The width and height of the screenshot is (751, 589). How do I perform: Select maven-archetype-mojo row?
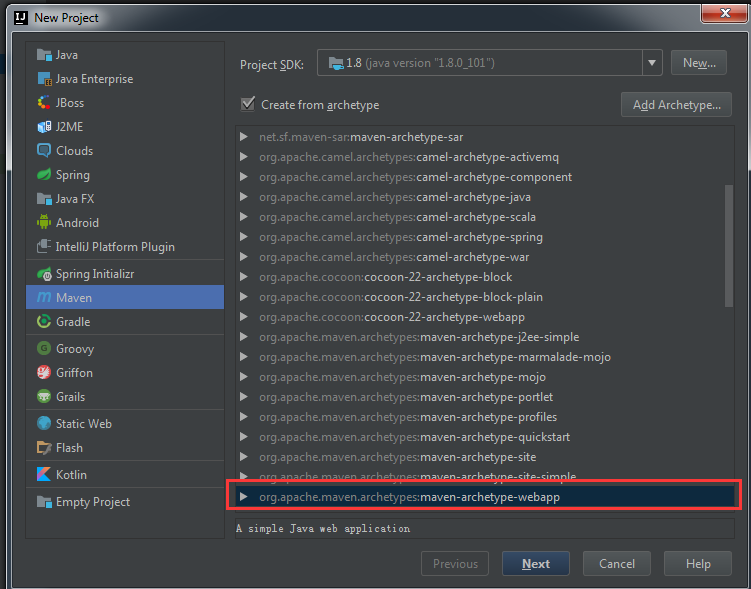coord(485,377)
